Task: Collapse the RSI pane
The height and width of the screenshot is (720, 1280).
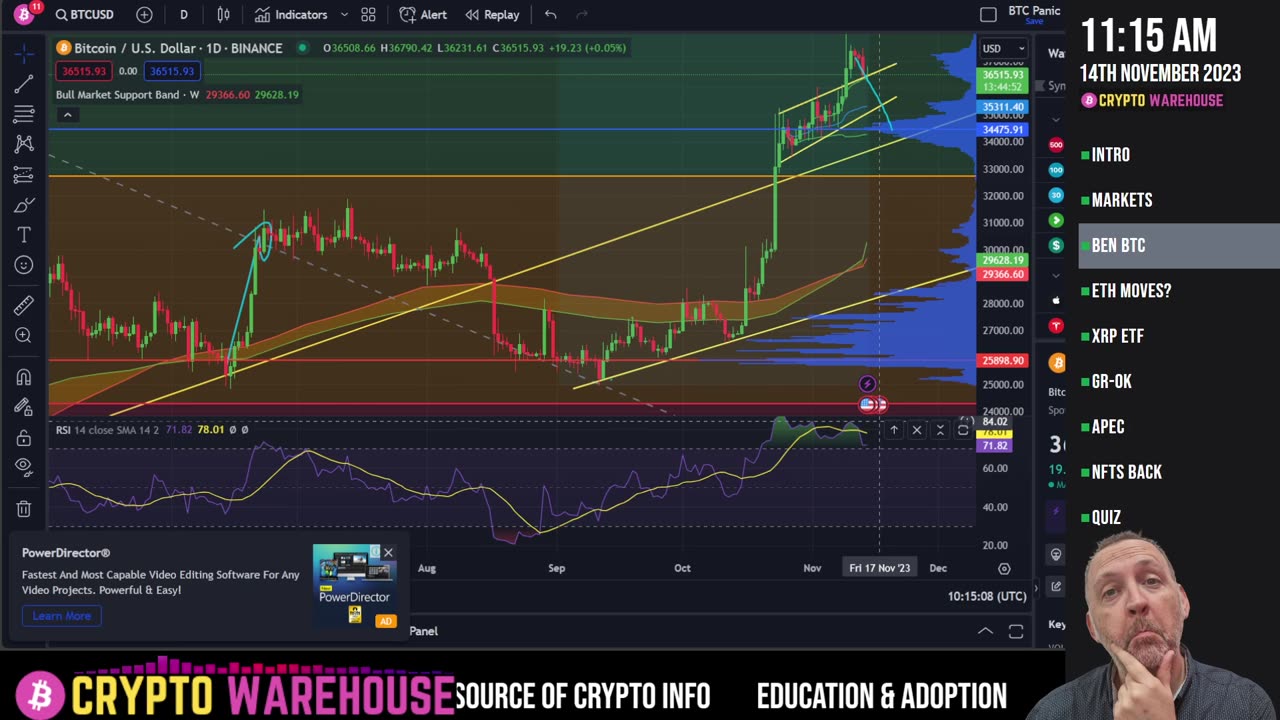Action: coord(940,430)
